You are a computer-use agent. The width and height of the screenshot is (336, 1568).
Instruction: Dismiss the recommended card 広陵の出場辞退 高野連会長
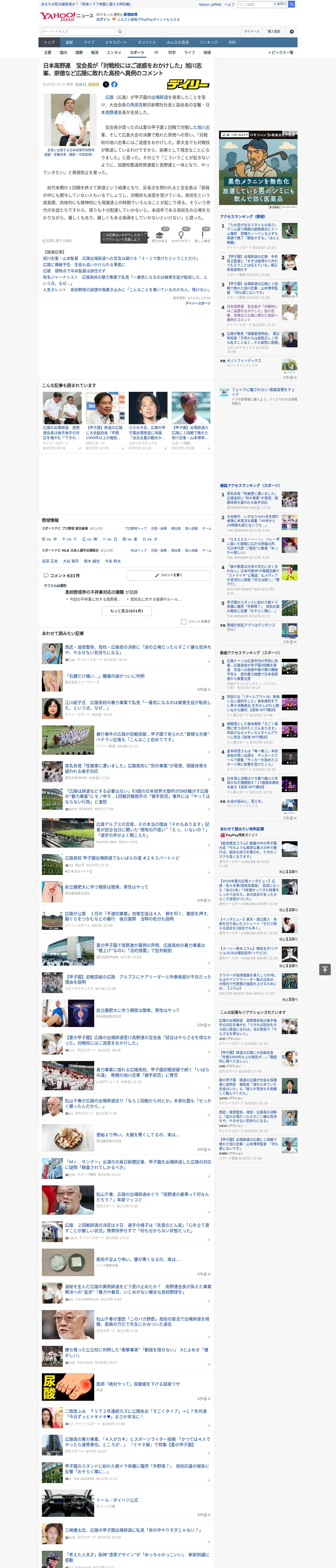point(79,449)
